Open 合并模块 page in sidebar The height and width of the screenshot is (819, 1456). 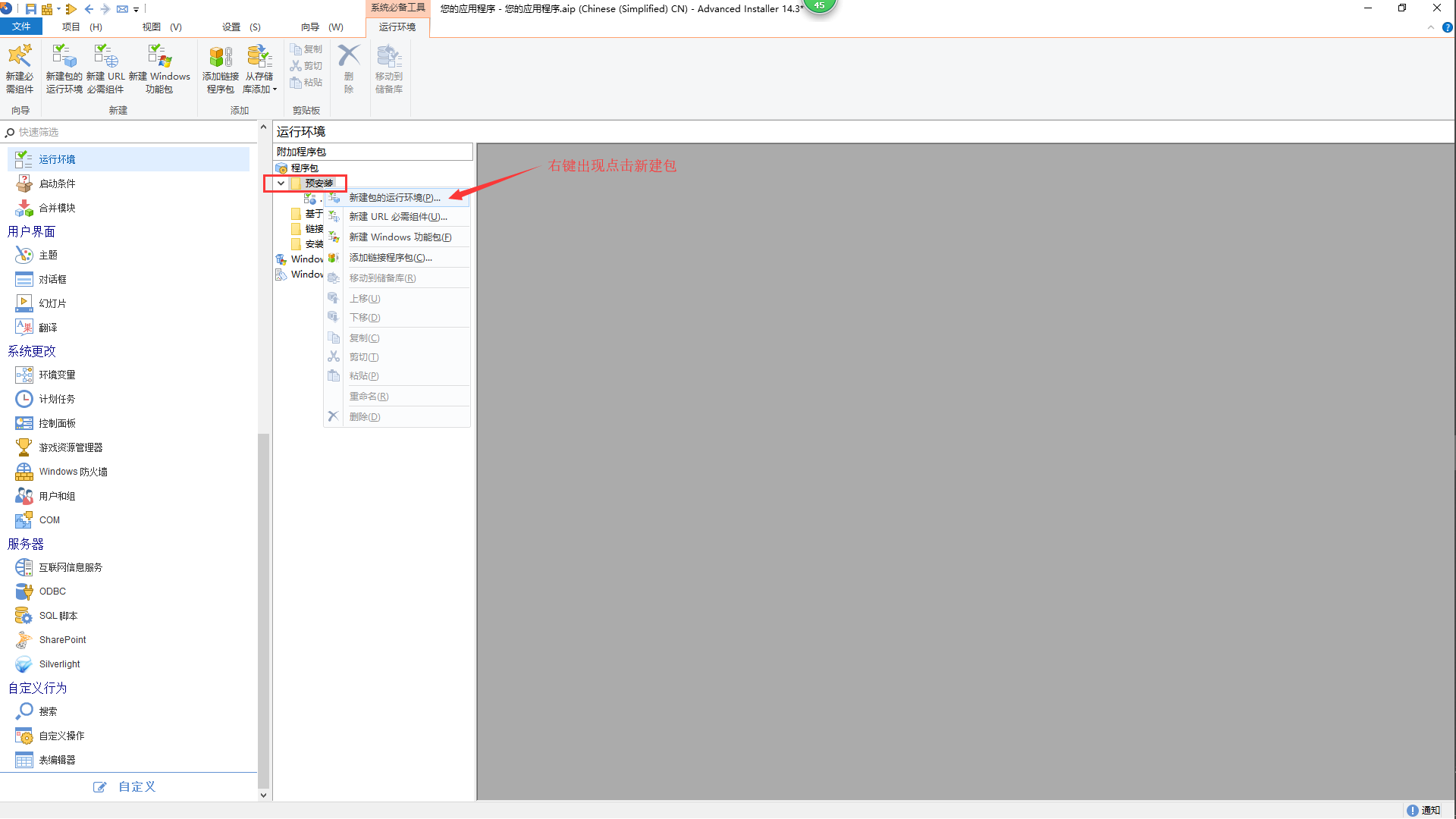[57, 208]
